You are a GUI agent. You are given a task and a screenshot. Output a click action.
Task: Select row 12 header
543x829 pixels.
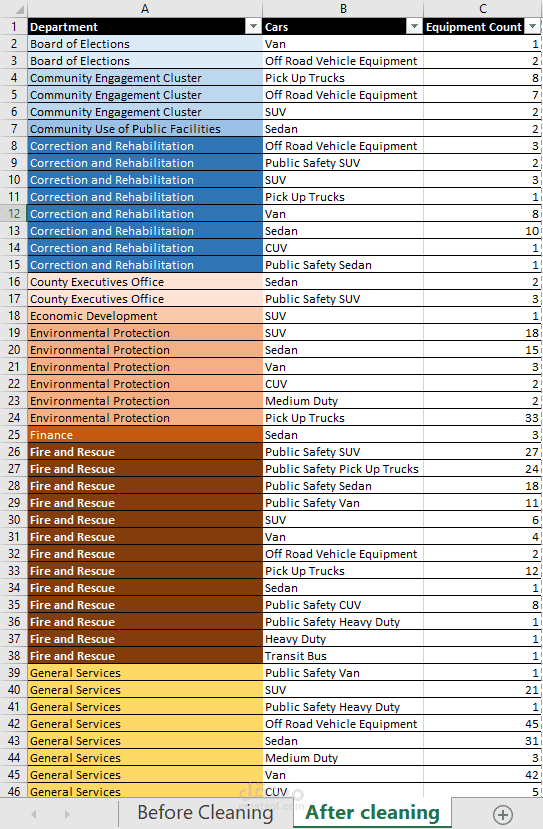(14, 214)
